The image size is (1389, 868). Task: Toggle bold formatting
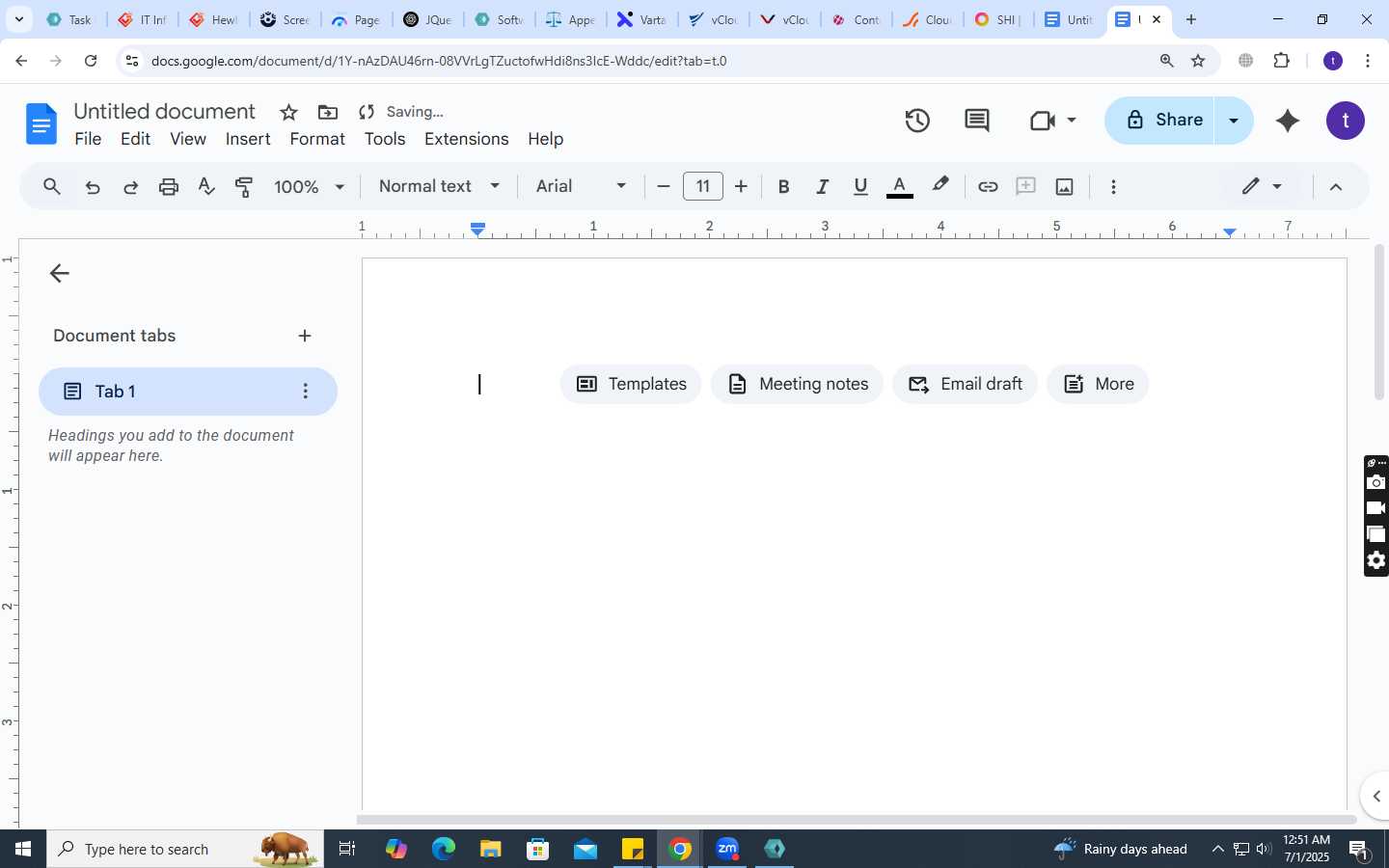click(x=783, y=187)
